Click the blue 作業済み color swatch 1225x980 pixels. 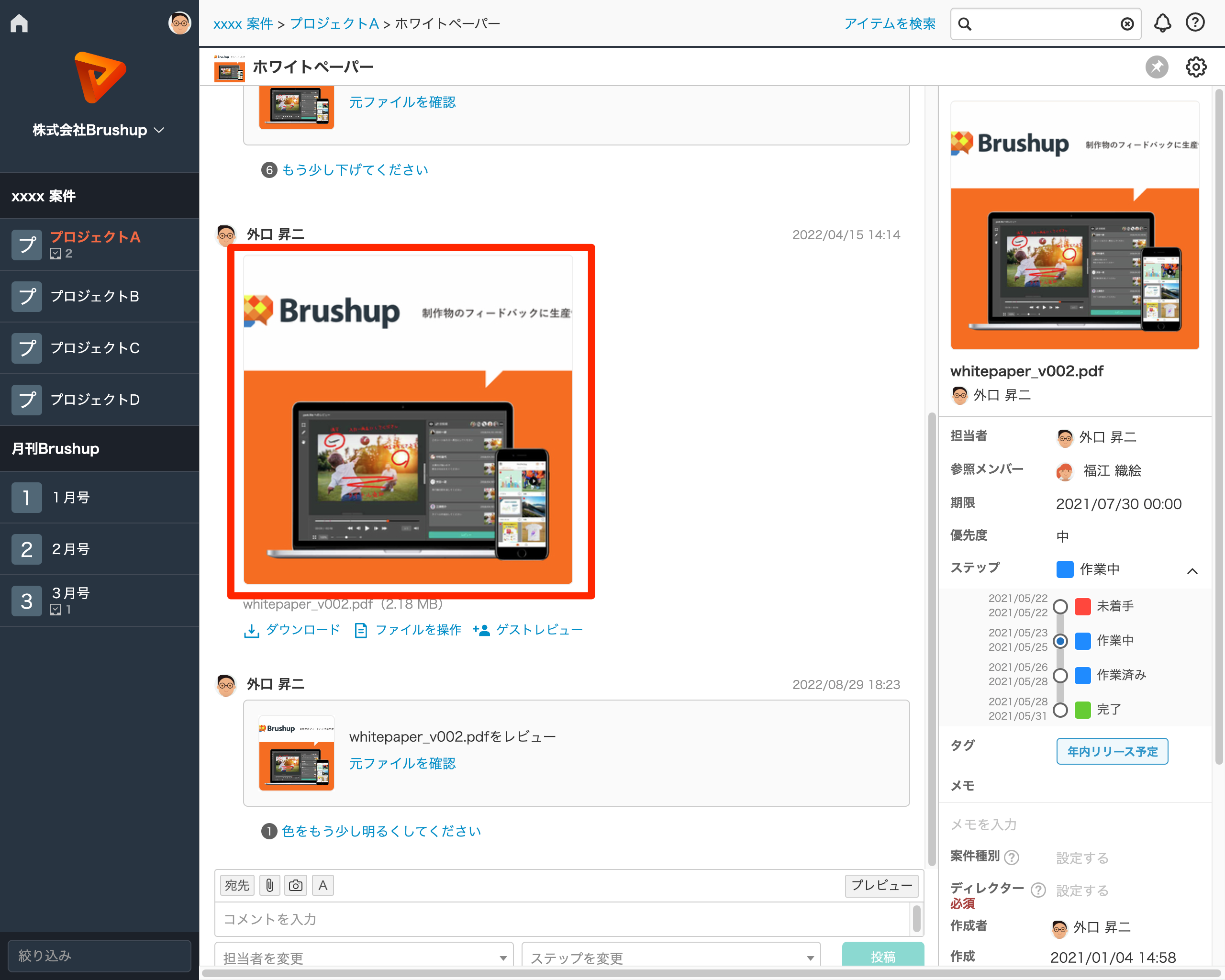(1083, 676)
